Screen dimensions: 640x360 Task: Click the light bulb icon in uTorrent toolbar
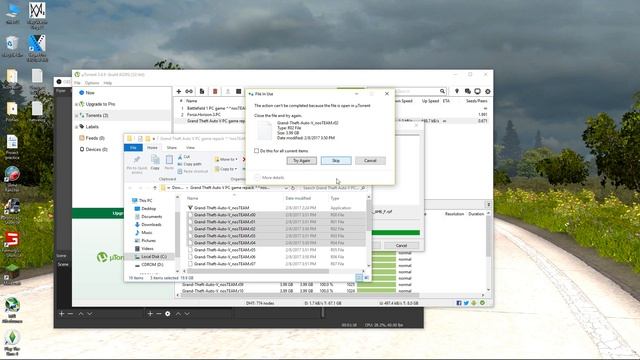pyautogui.click(x=457, y=91)
